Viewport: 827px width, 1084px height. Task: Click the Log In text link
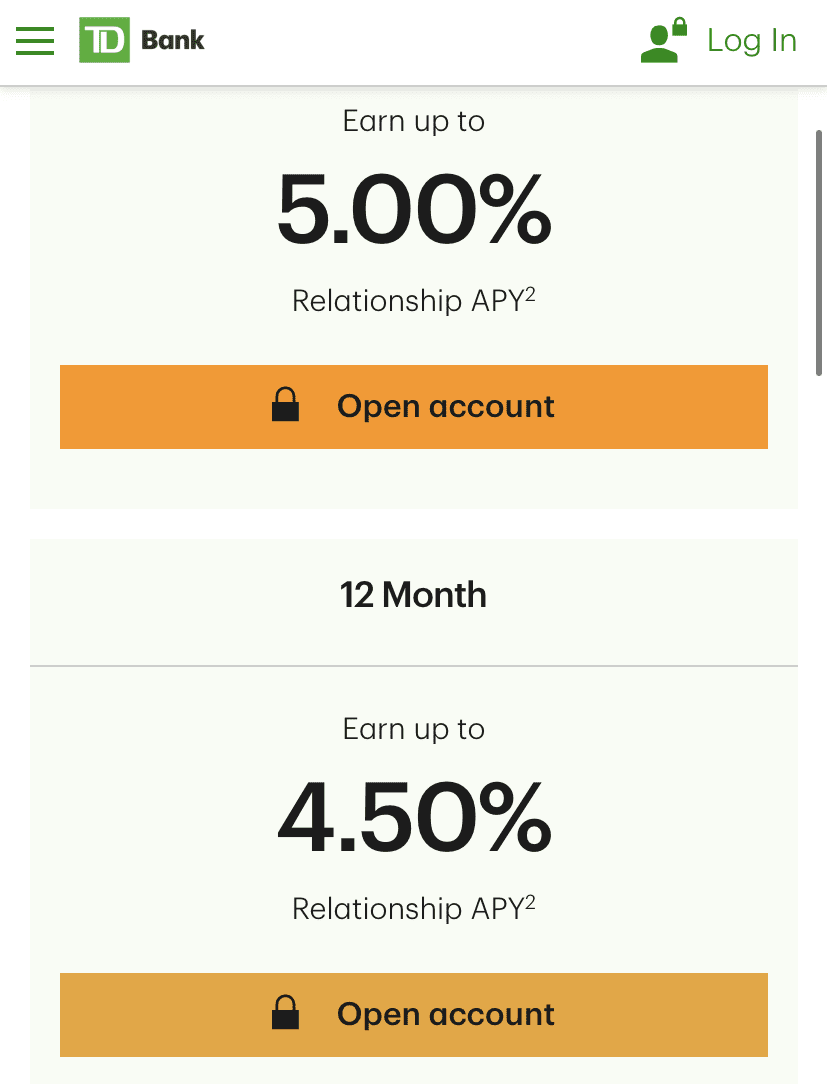pyautogui.click(x=751, y=41)
